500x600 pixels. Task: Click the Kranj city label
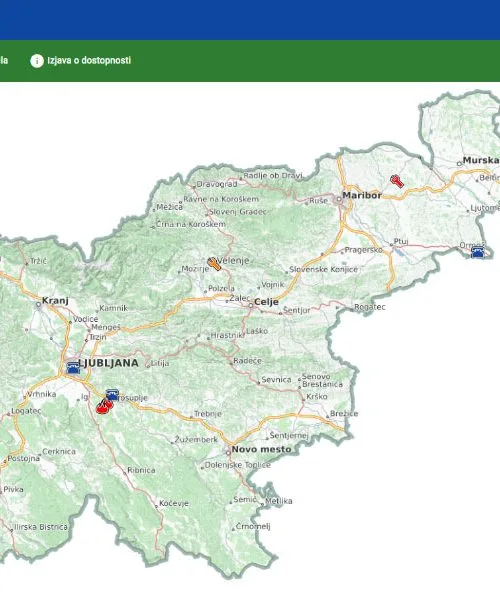point(55,300)
